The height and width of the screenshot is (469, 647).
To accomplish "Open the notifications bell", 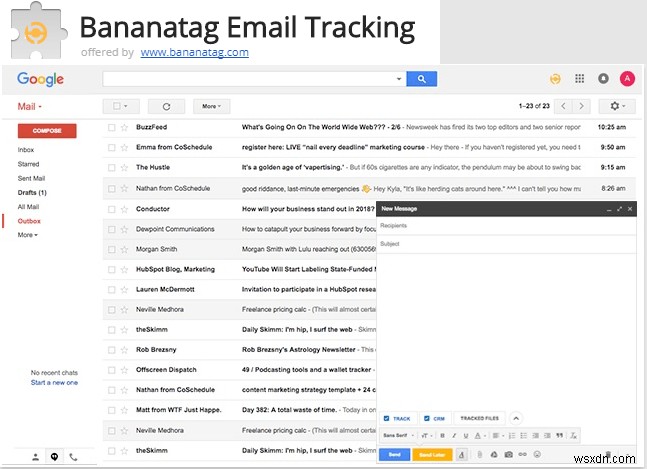I will tap(603, 78).
